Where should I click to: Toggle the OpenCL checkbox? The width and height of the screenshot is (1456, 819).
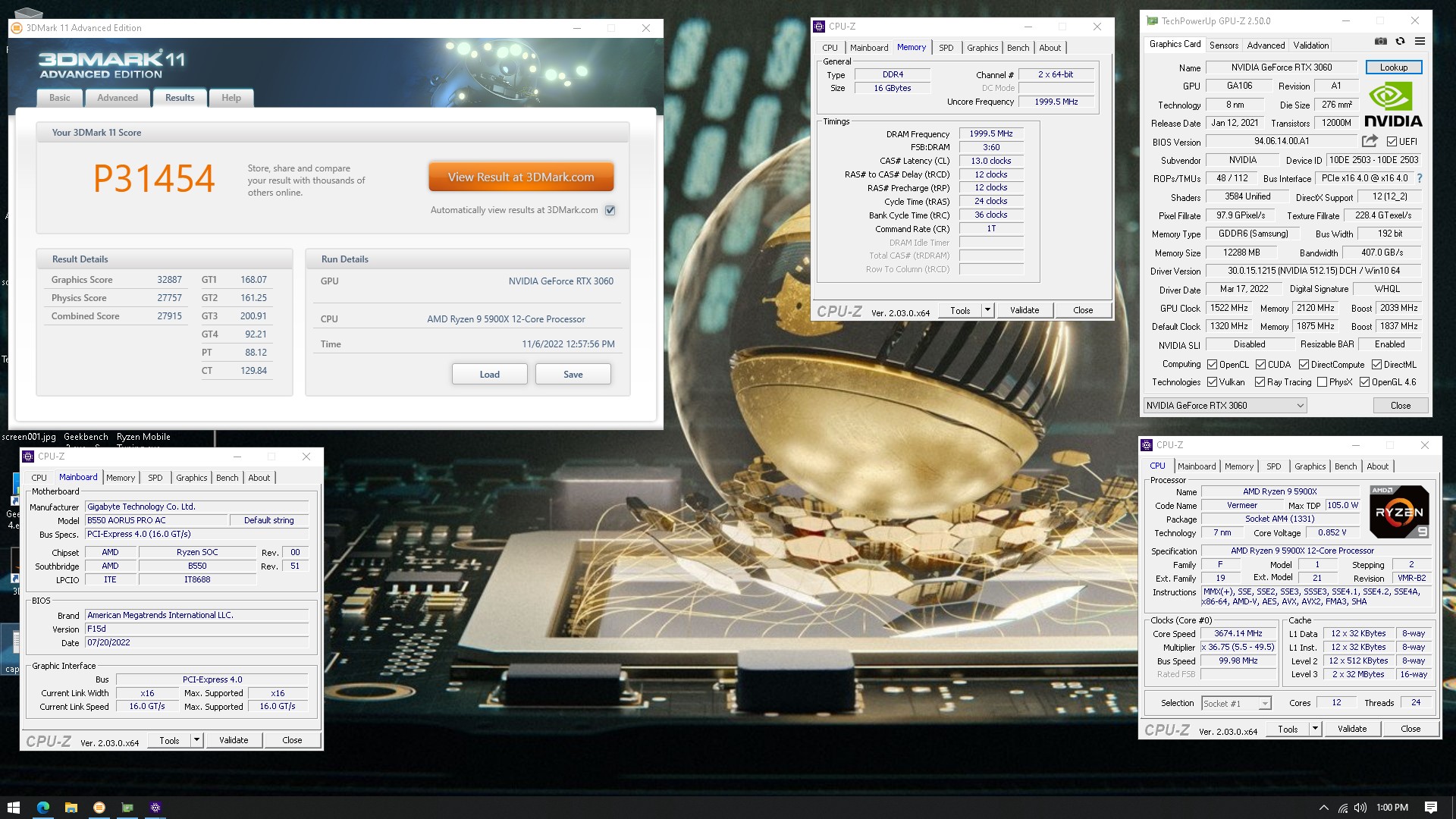(1212, 365)
